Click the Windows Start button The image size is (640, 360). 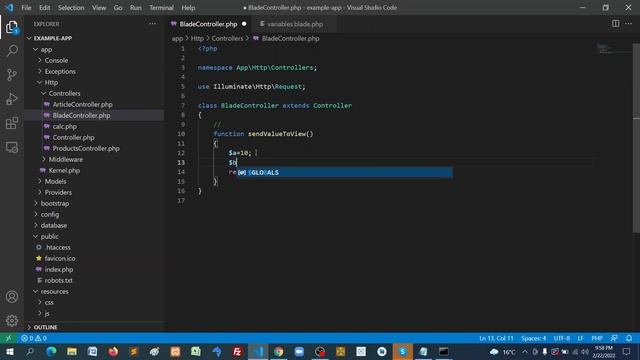click(9, 351)
